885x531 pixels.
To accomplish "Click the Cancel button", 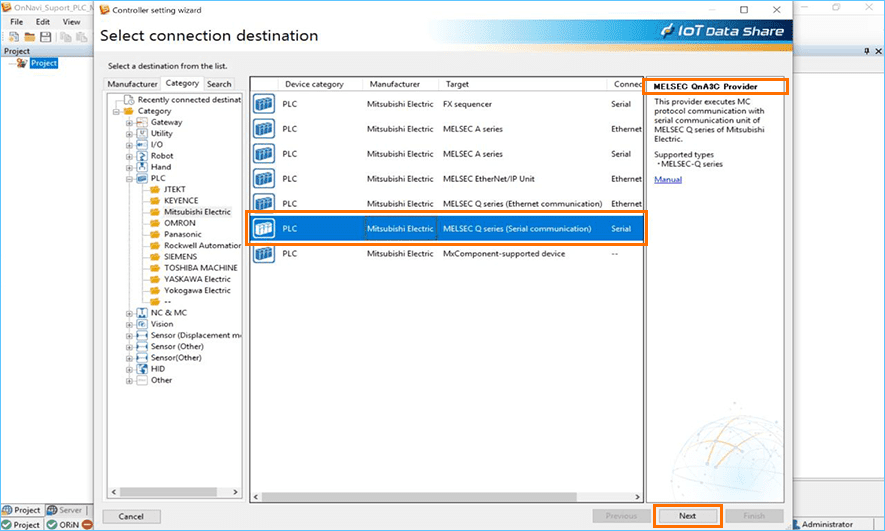I will click(x=131, y=516).
